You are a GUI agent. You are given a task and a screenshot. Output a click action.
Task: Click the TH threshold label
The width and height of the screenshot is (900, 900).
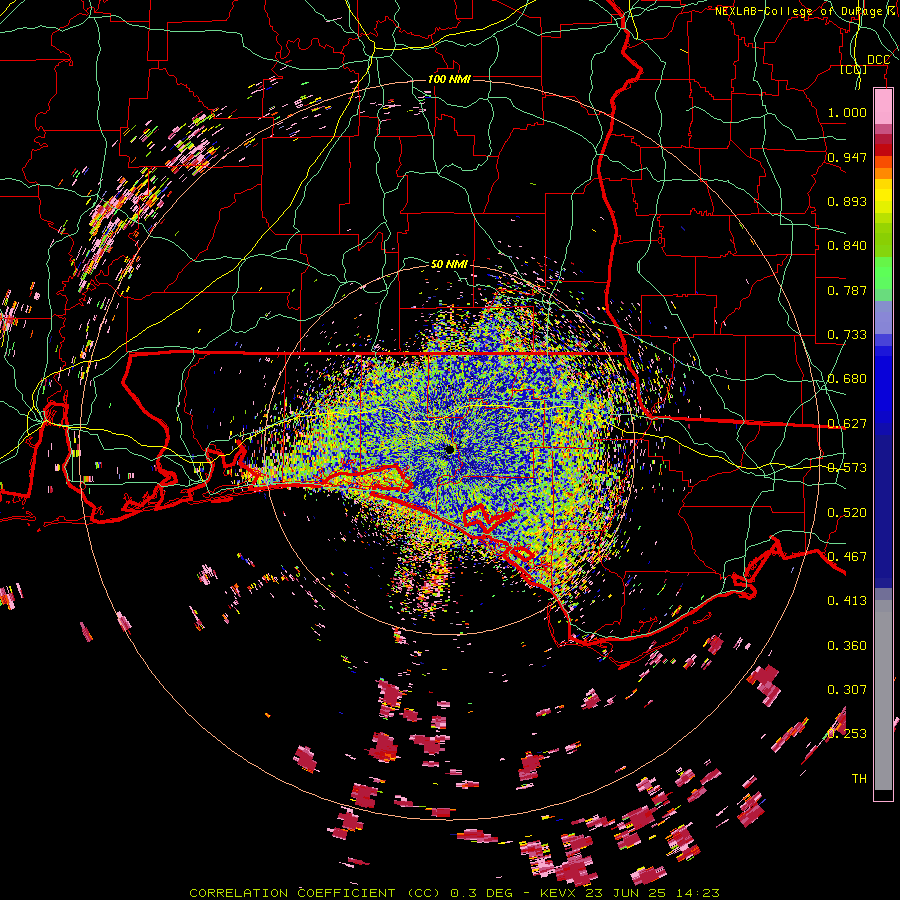tap(859, 778)
